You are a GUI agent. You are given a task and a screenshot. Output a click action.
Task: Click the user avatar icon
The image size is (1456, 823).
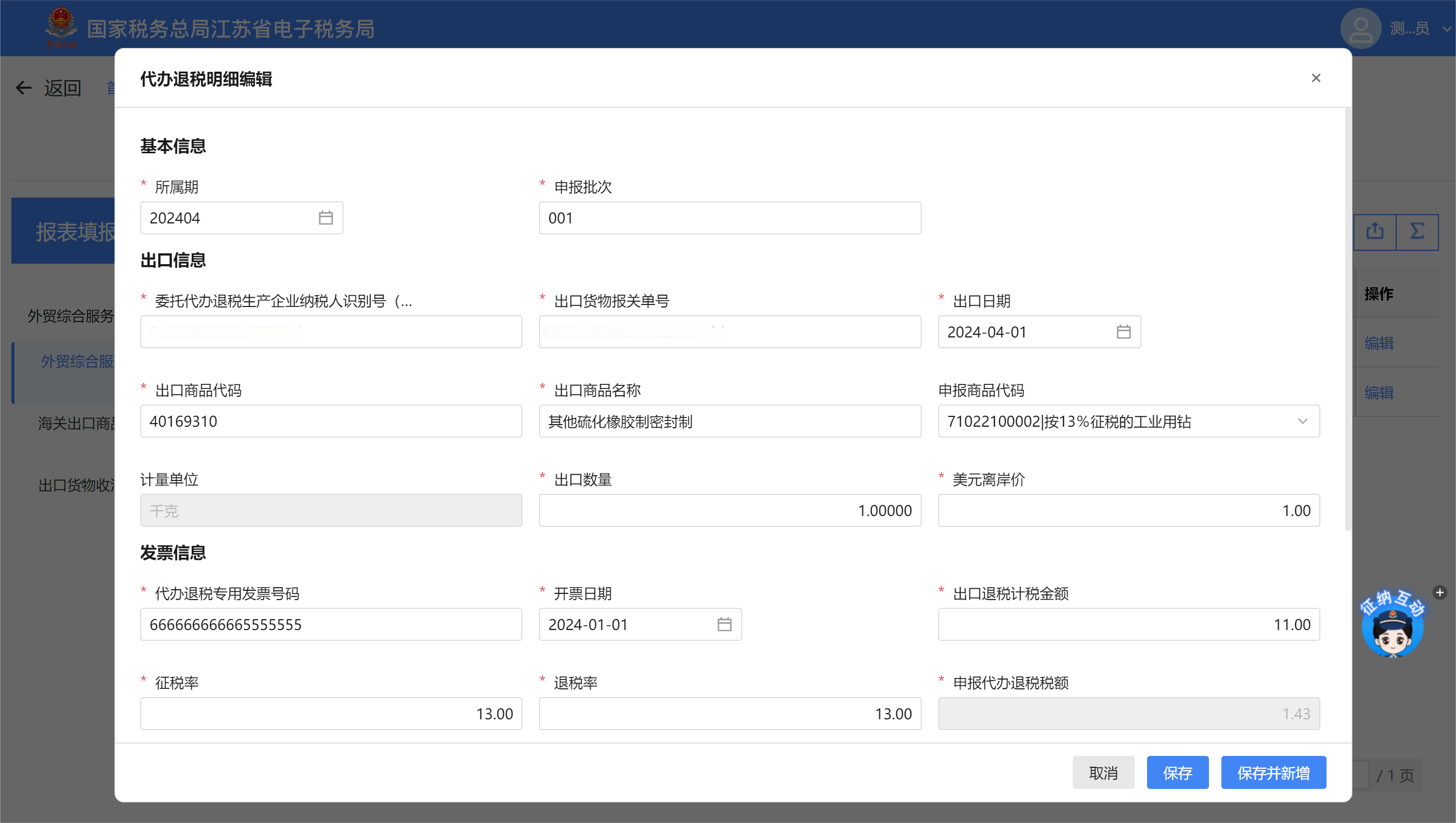[1360, 28]
